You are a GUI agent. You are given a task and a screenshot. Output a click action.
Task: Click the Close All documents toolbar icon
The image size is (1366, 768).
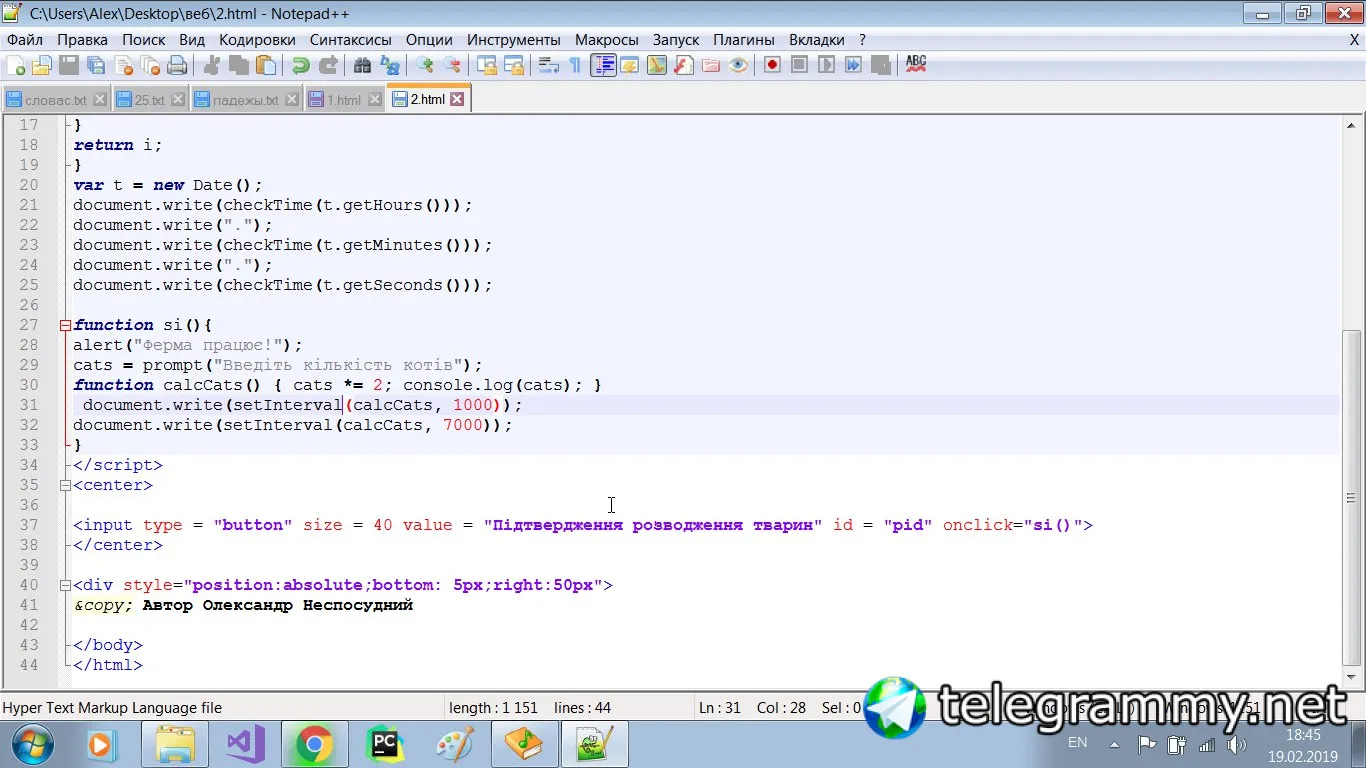click(x=150, y=66)
